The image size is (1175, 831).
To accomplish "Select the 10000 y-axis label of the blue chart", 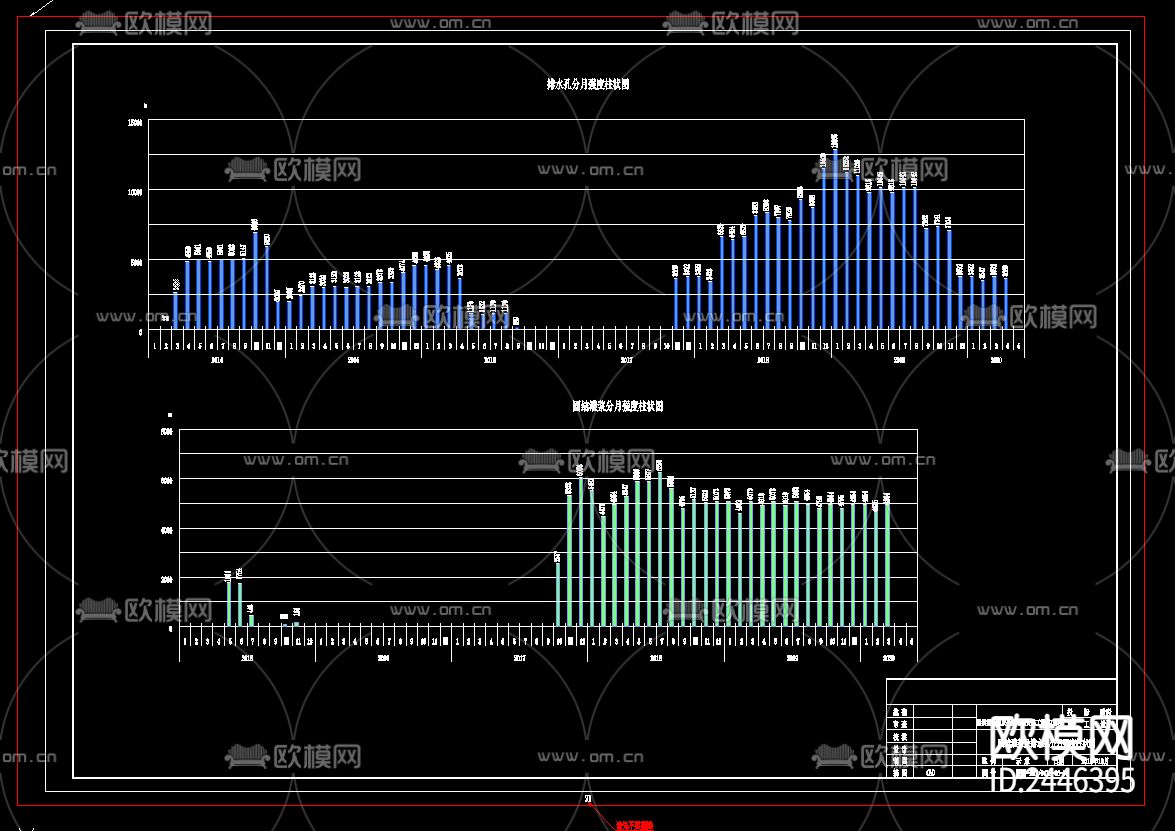I will pos(135,192).
